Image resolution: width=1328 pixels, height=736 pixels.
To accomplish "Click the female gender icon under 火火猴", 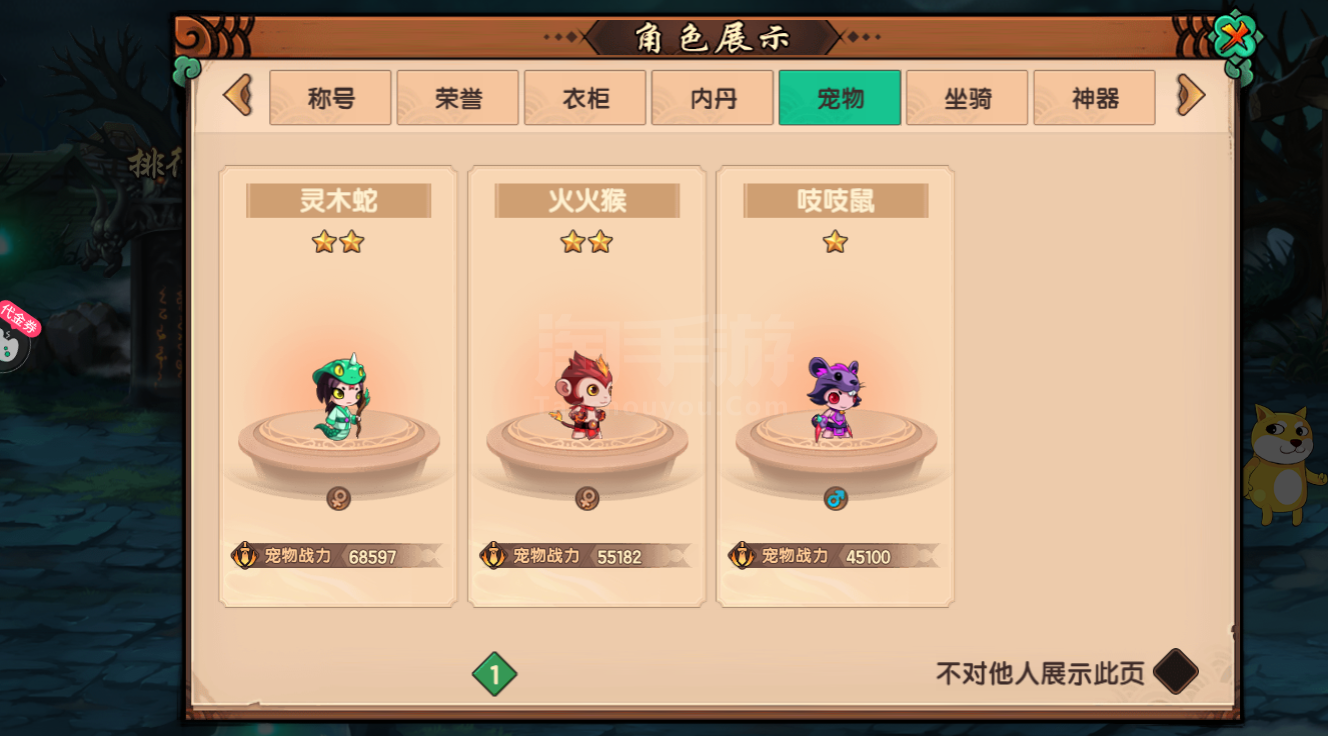I will pyautogui.click(x=587, y=498).
